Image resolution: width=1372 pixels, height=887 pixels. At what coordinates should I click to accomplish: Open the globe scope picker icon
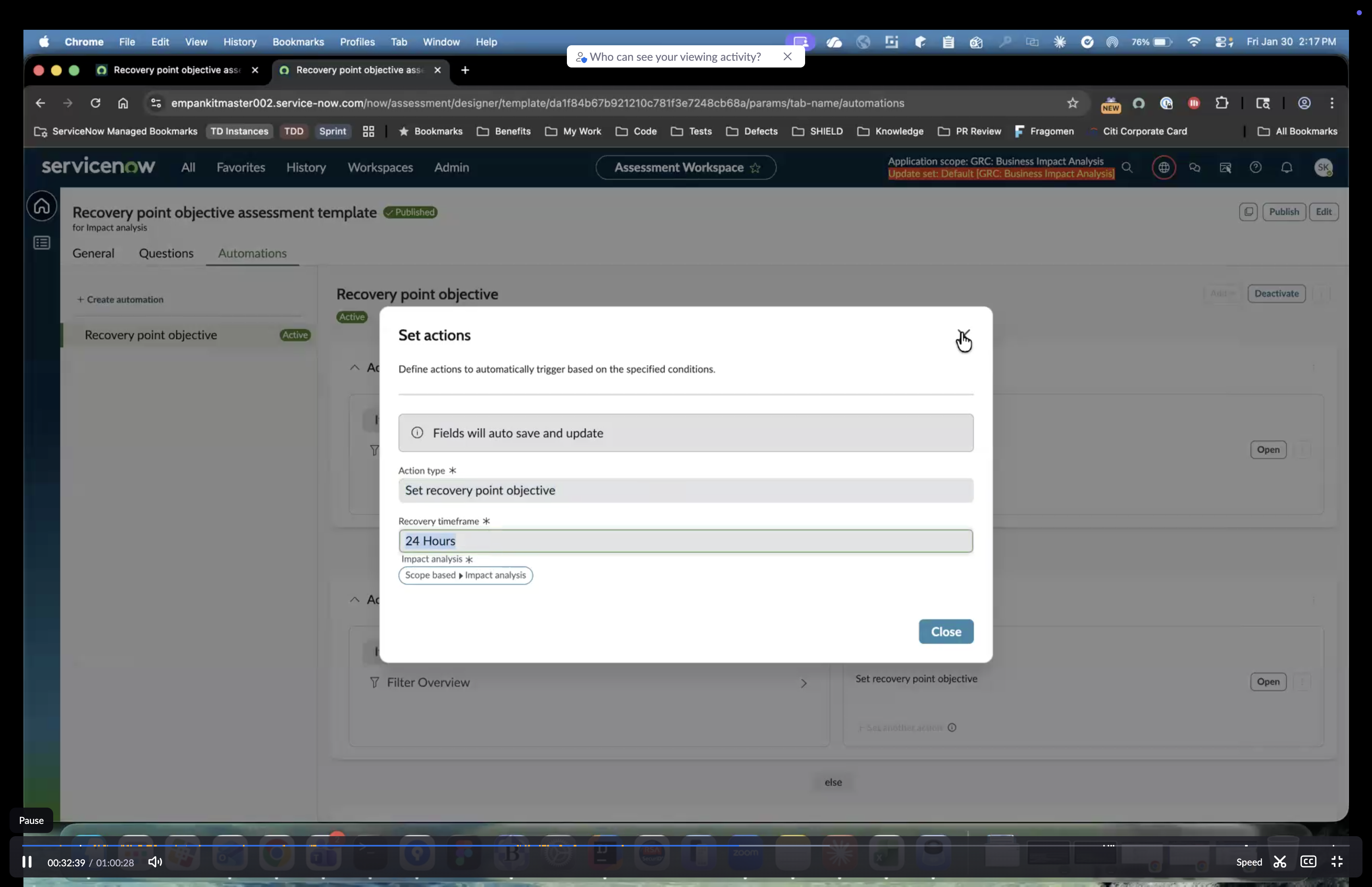tap(1163, 167)
